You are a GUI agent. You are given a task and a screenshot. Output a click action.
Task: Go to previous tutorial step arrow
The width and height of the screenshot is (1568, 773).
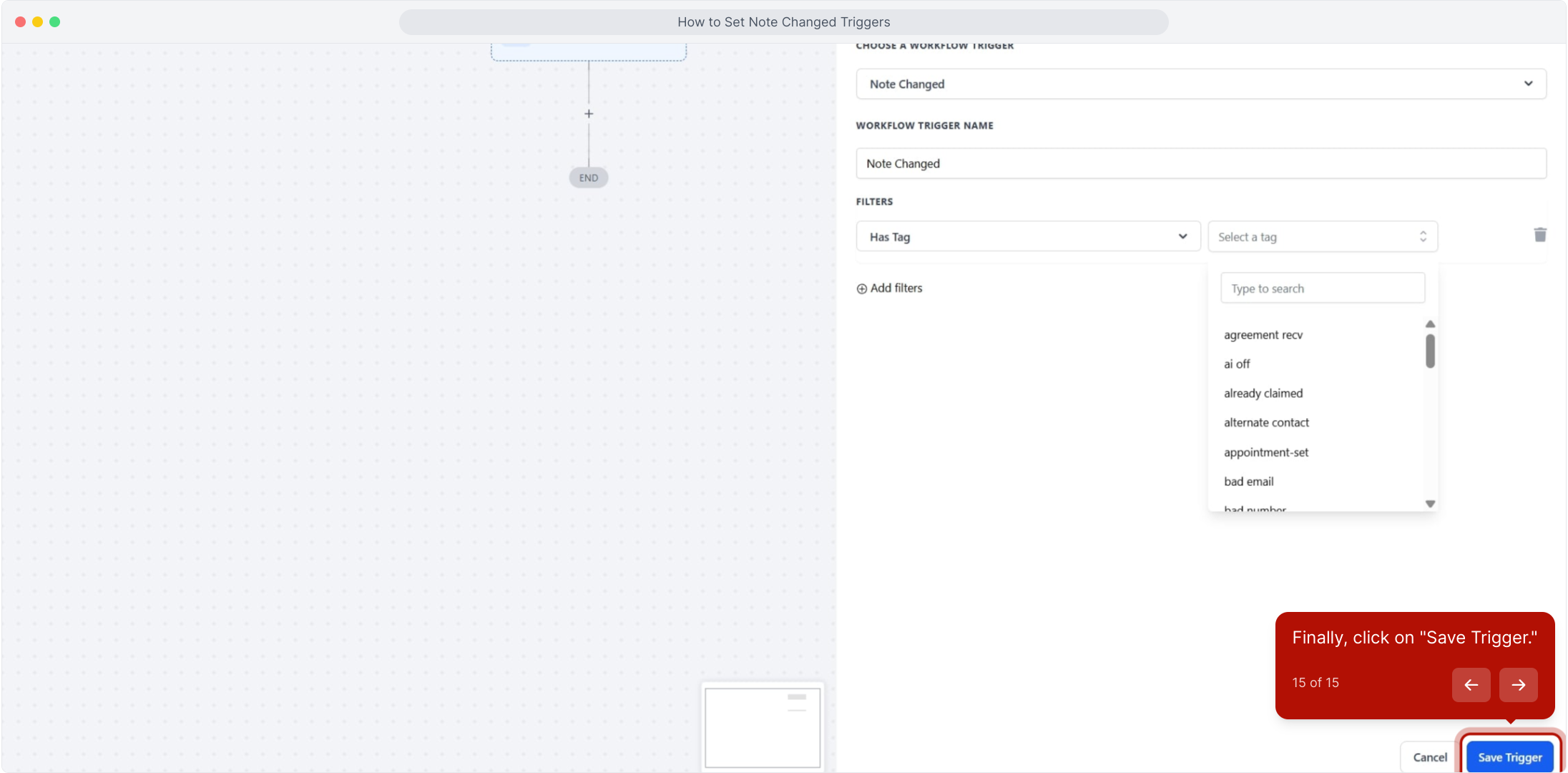[1471, 685]
